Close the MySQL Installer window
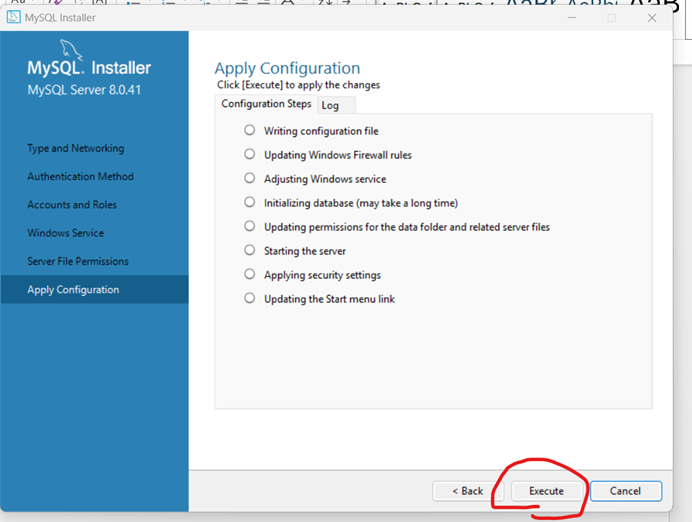 click(652, 18)
